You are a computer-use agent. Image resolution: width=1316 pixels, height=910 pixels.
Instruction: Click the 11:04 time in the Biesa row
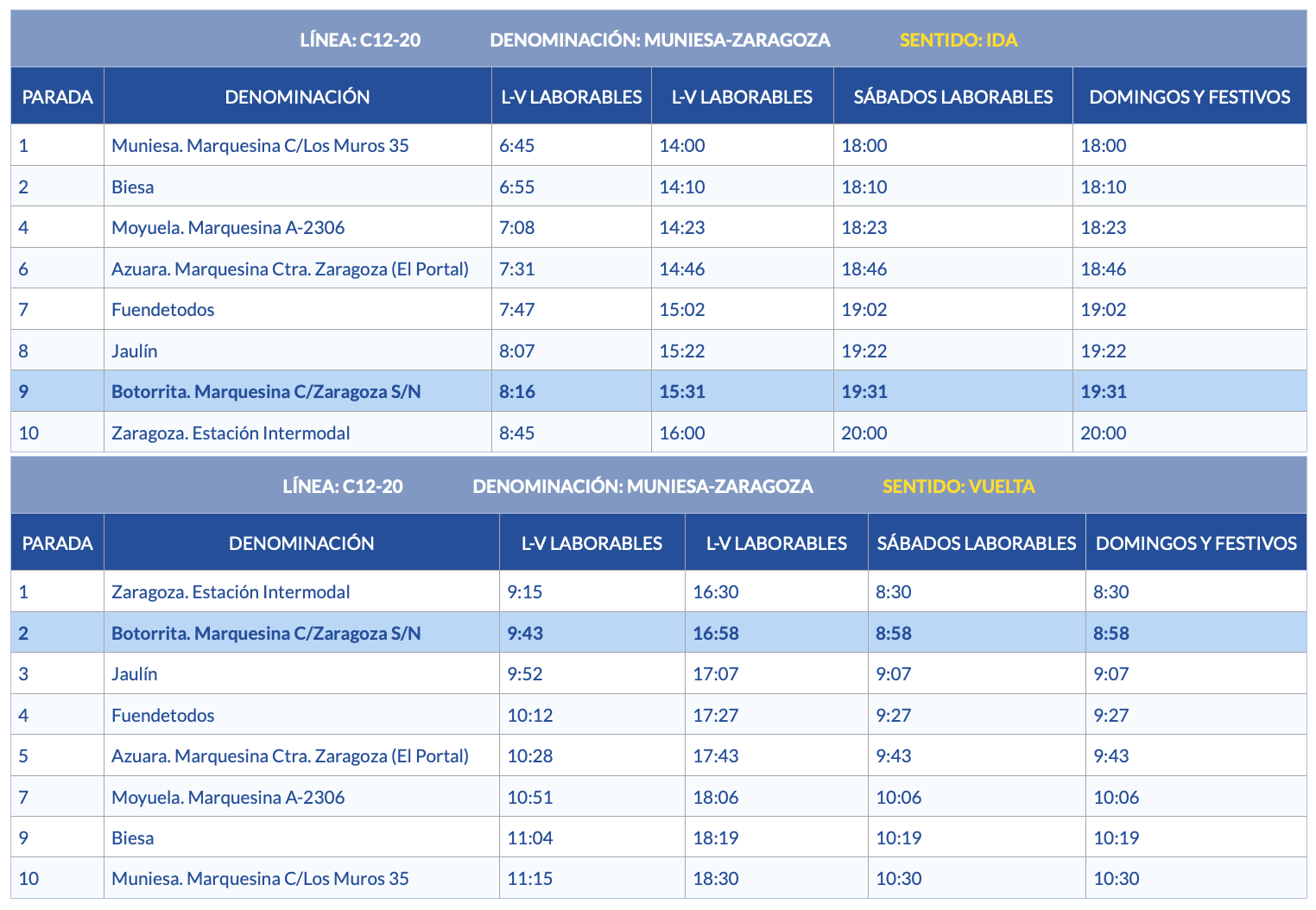coord(530,837)
